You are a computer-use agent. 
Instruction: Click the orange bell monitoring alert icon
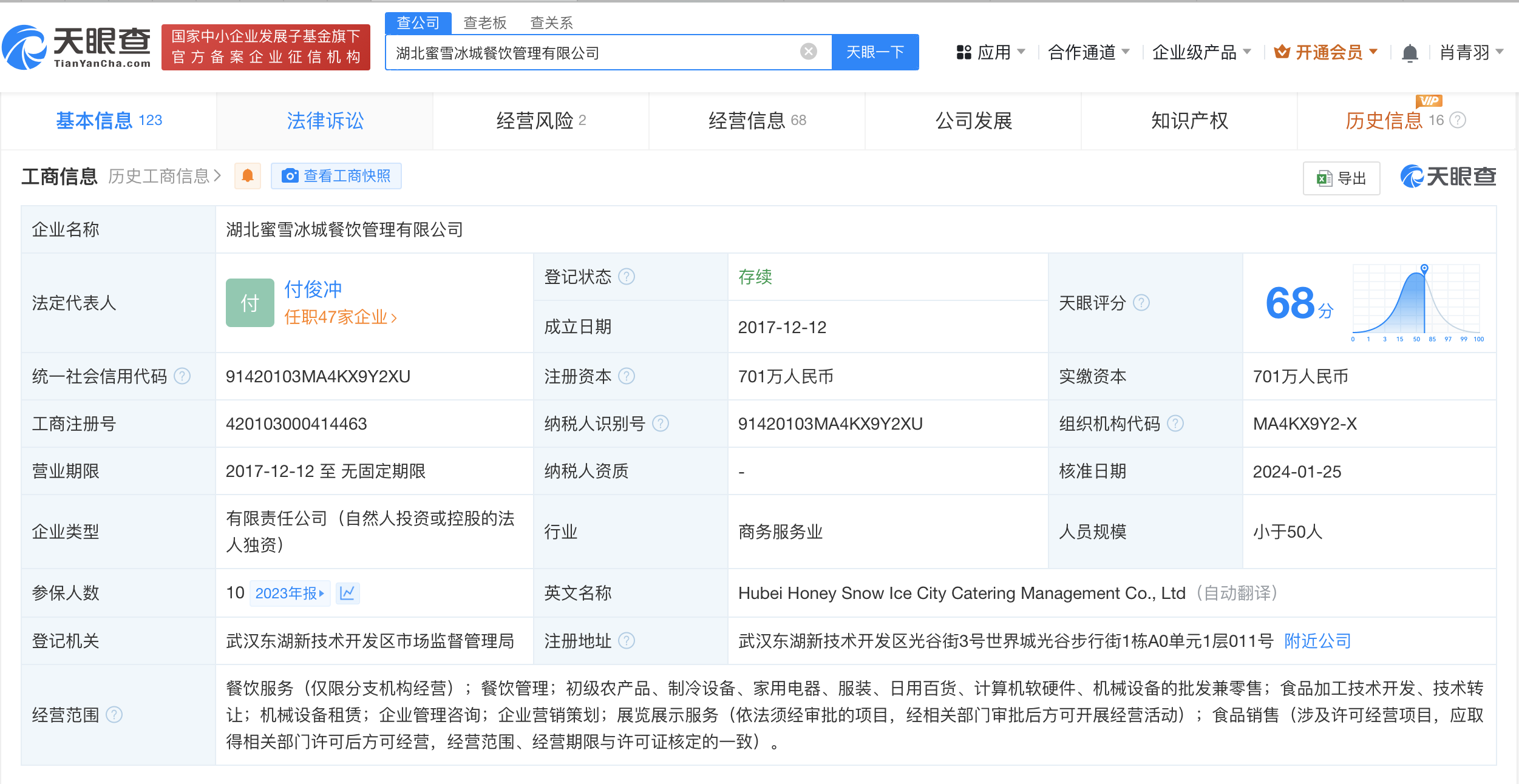pos(248,176)
